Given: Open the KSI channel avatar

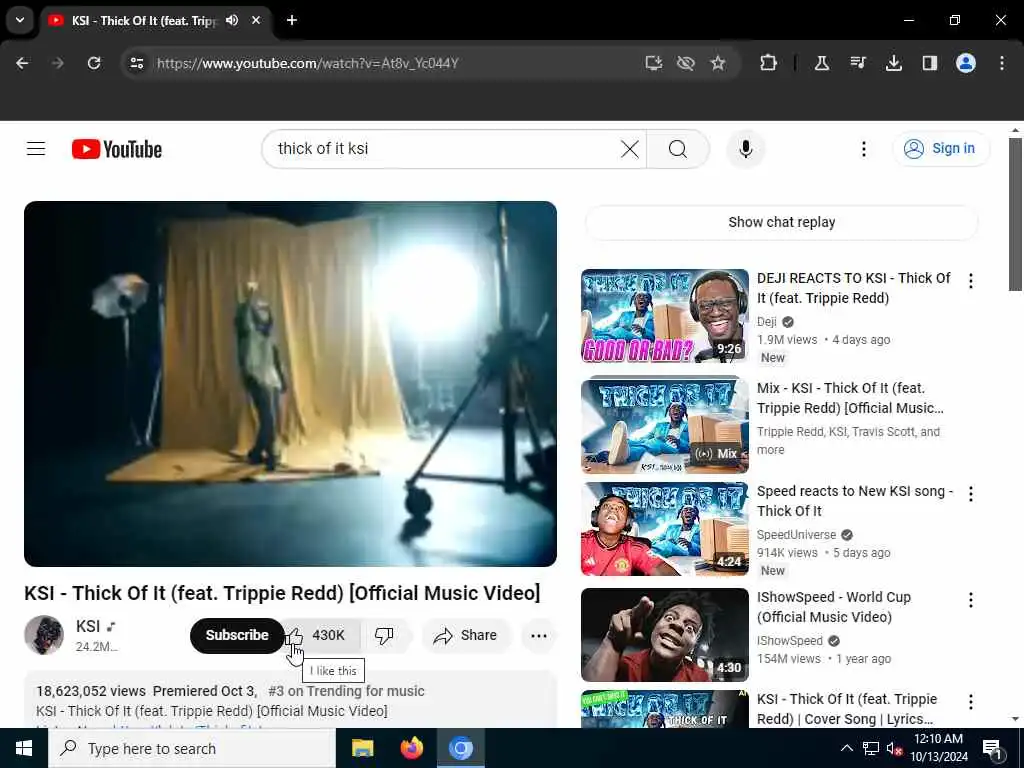Looking at the screenshot, I should [44, 635].
